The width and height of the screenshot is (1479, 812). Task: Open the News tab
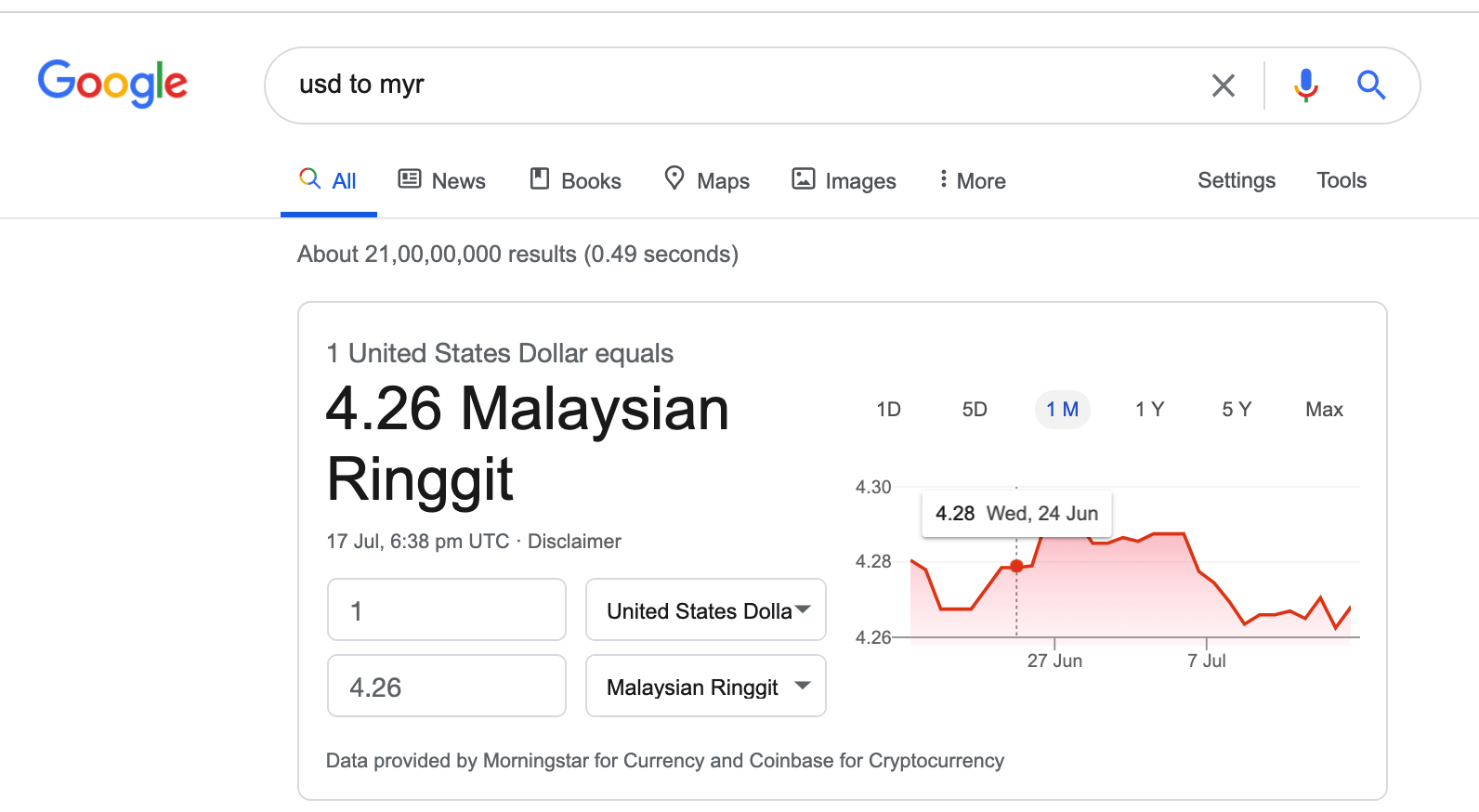tap(441, 180)
